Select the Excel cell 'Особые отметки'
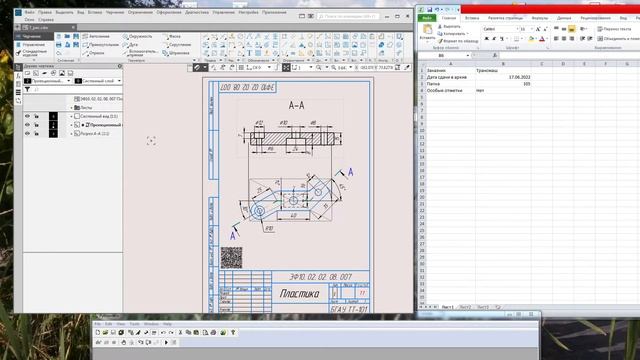The image size is (640, 360). [x=450, y=90]
